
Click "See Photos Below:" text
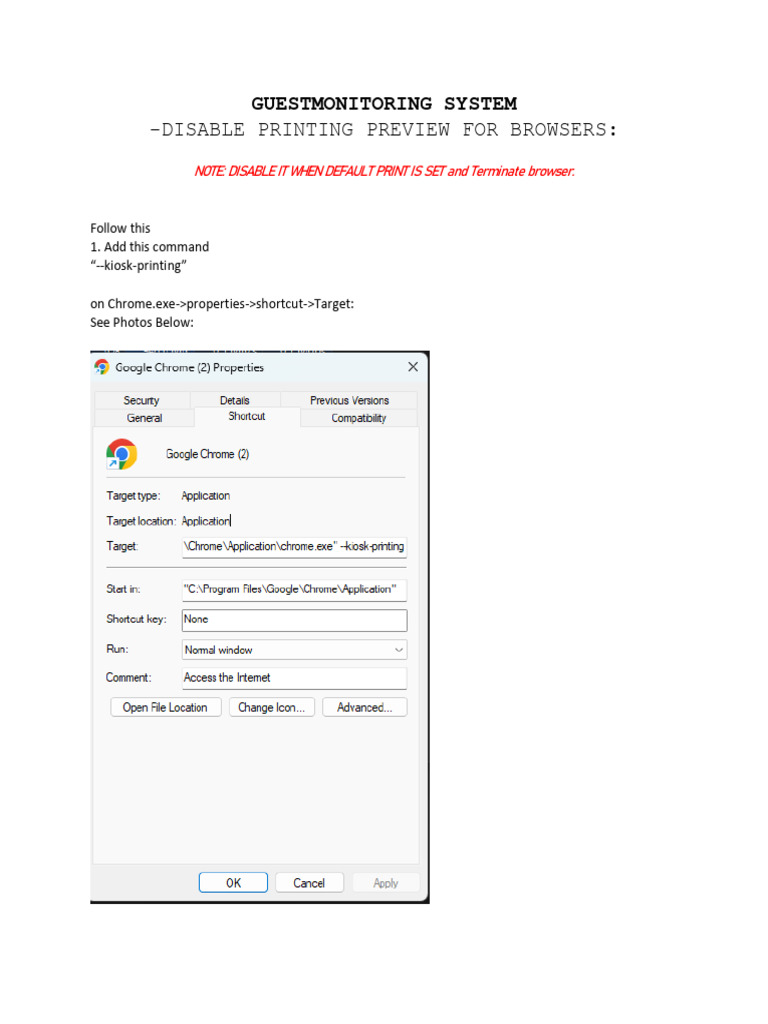pyautogui.click(x=142, y=323)
